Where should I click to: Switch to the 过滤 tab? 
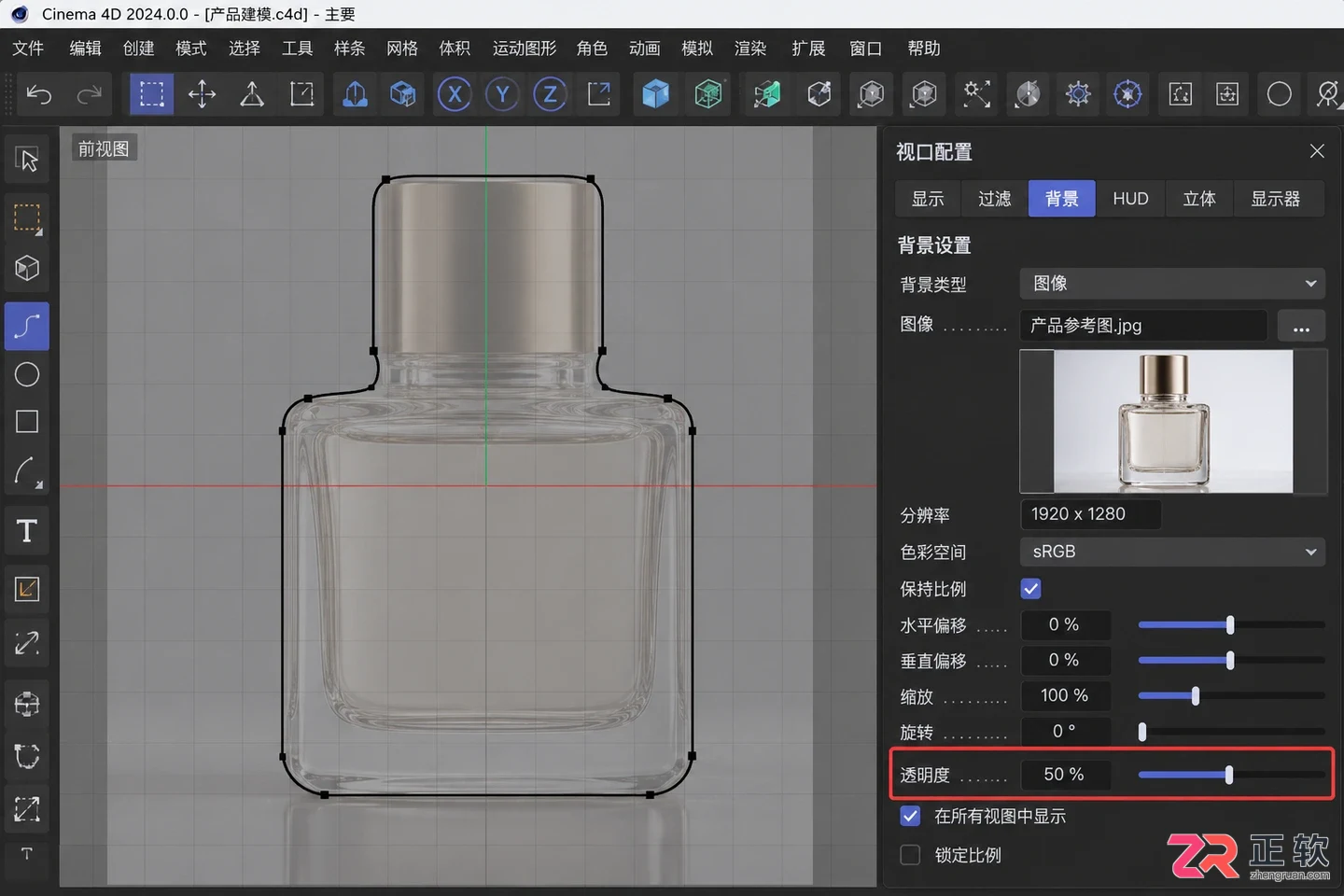point(995,199)
